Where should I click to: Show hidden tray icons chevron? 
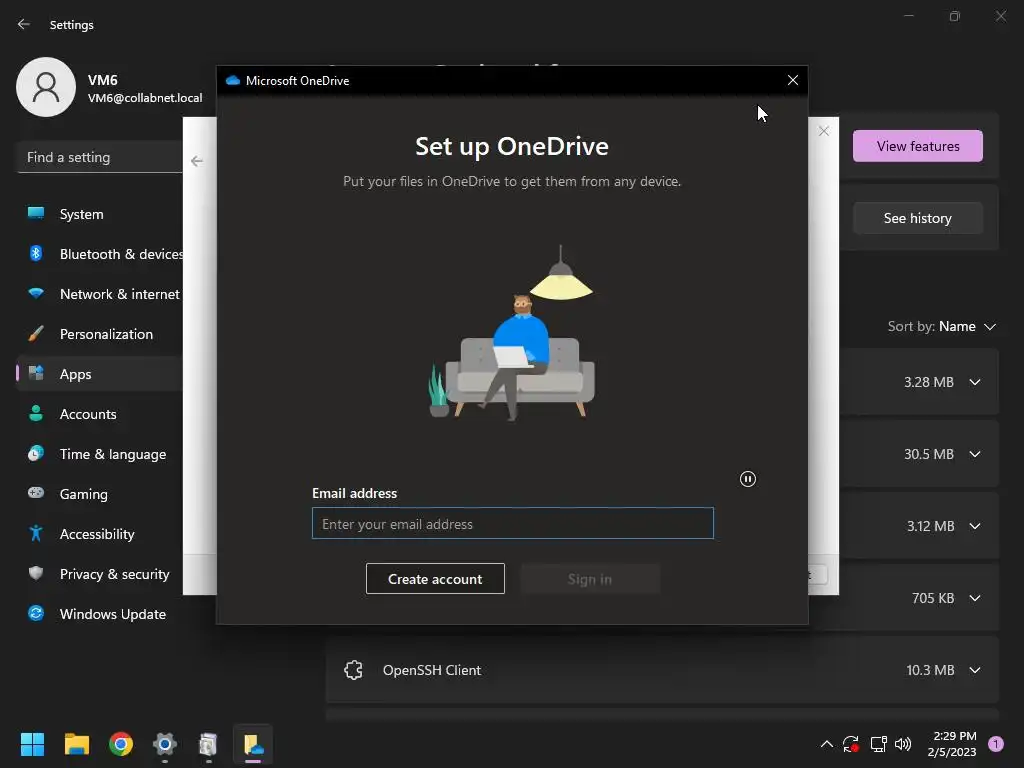(826, 744)
